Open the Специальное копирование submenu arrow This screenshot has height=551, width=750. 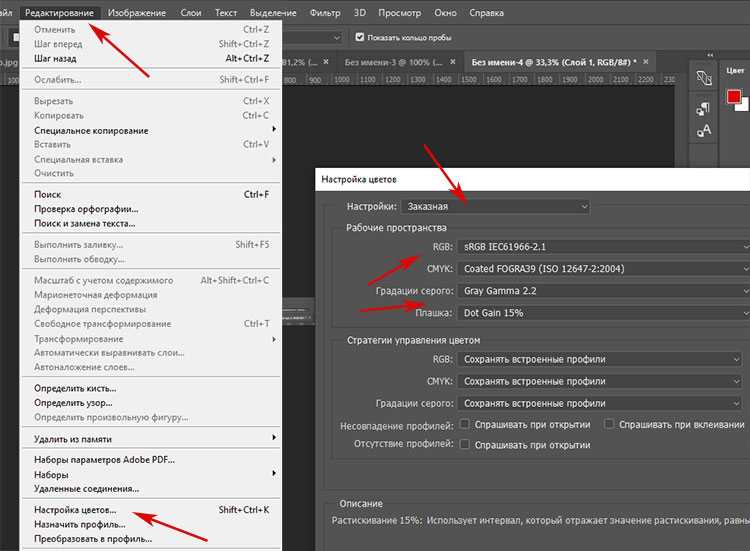point(274,129)
